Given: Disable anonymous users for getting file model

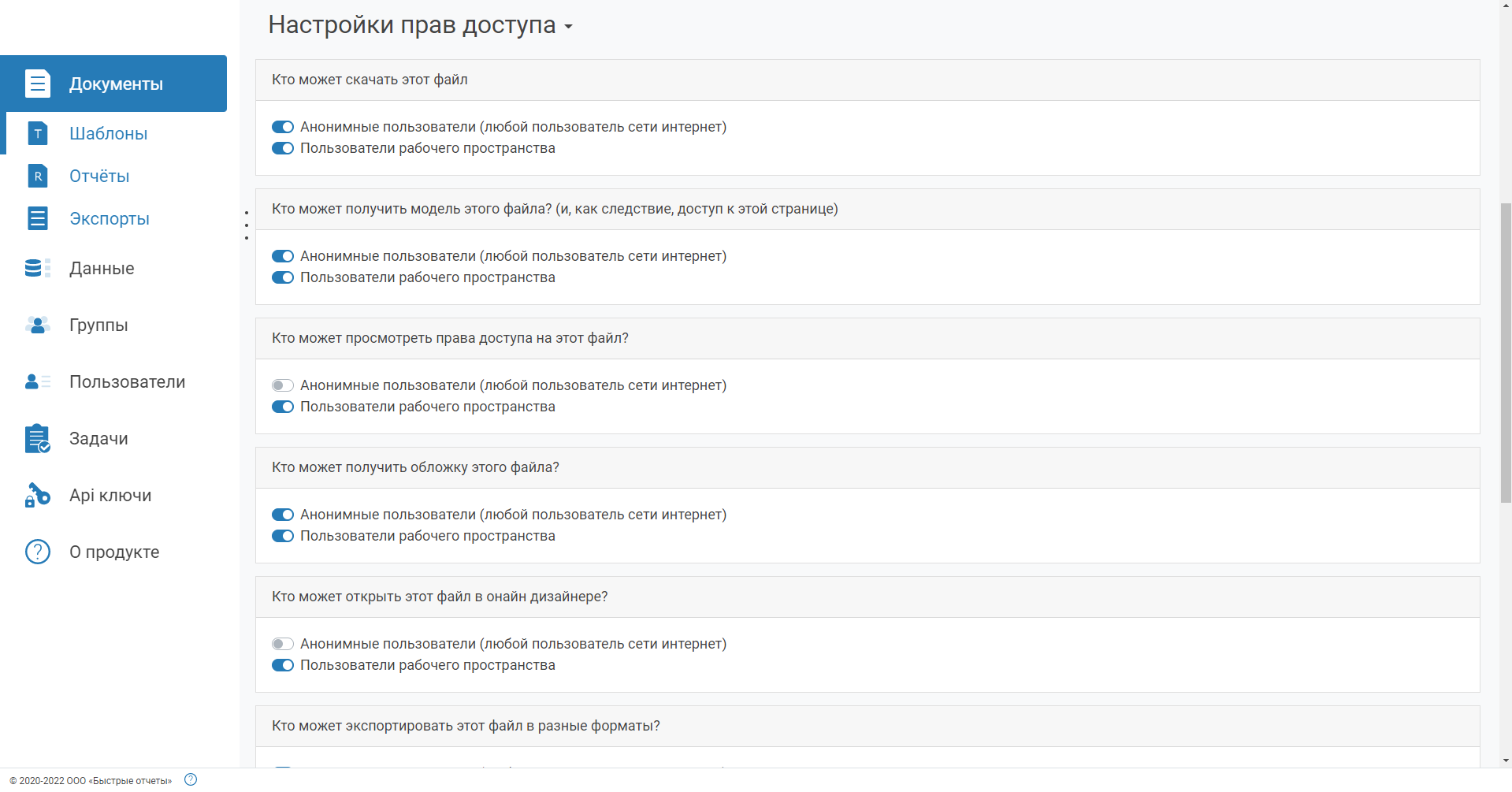Looking at the screenshot, I should click(283, 256).
